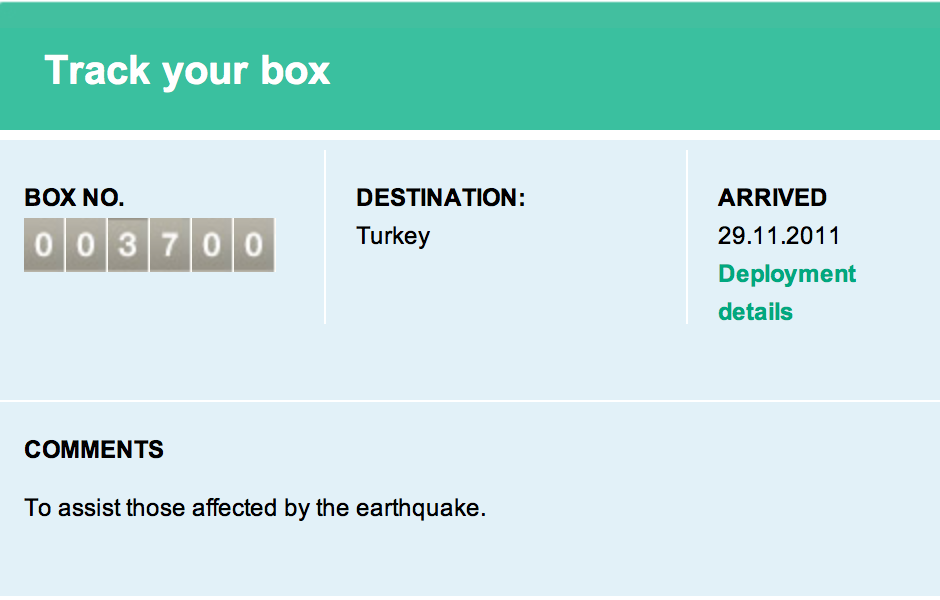This screenshot has width=940, height=600.
Task: Open the Deployment details link
Action: pos(787,293)
